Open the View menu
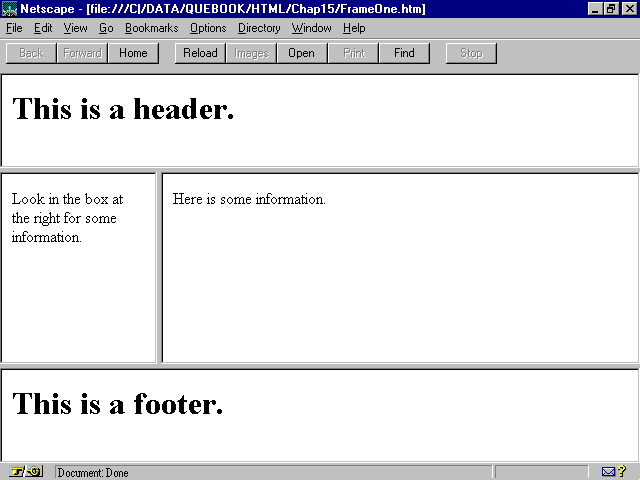This screenshot has height=480, width=640. pos(75,28)
